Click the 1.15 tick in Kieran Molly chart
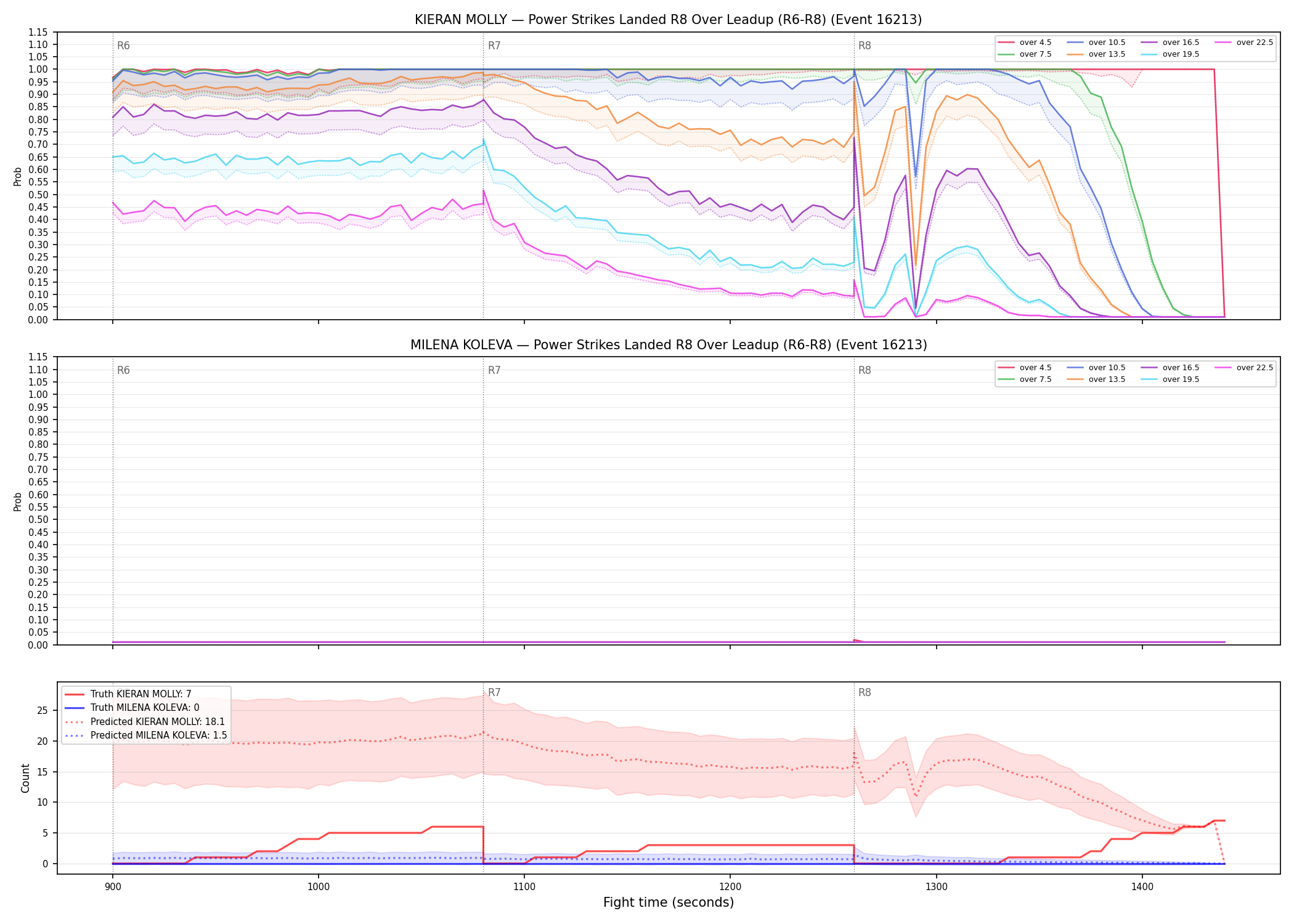Image resolution: width=1294 pixels, height=924 pixels. pyautogui.click(x=38, y=32)
